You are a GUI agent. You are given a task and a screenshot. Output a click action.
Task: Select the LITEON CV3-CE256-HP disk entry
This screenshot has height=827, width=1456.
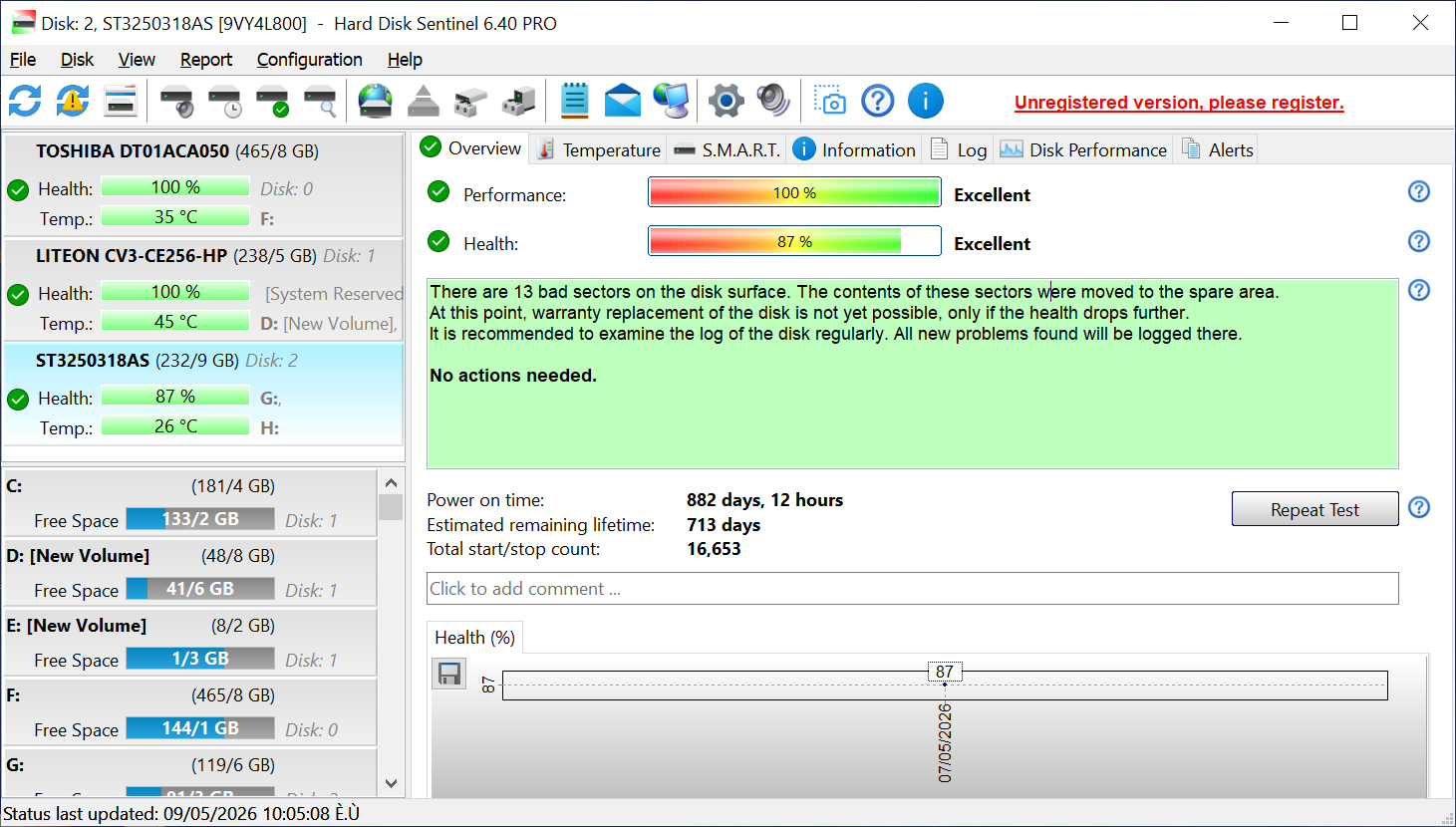[203, 290]
